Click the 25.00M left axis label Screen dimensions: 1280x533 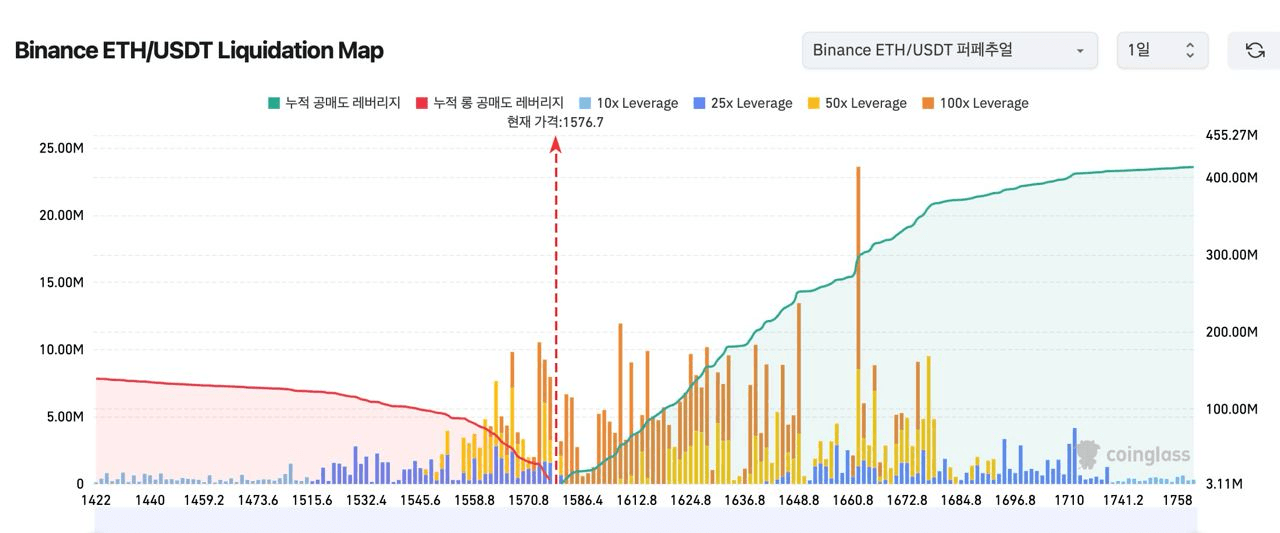coord(60,148)
